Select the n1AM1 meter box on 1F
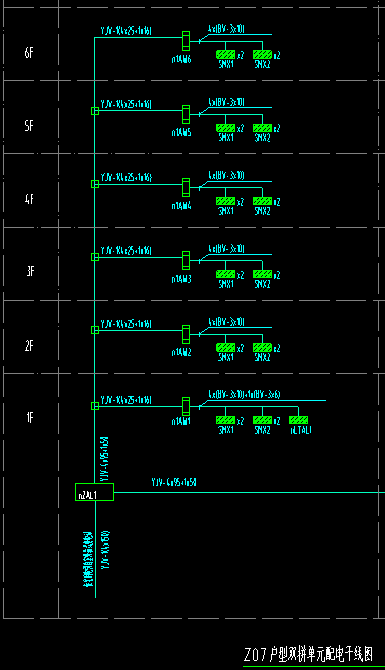The height and width of the screenshot is (670, 385). tap(186, 406)
